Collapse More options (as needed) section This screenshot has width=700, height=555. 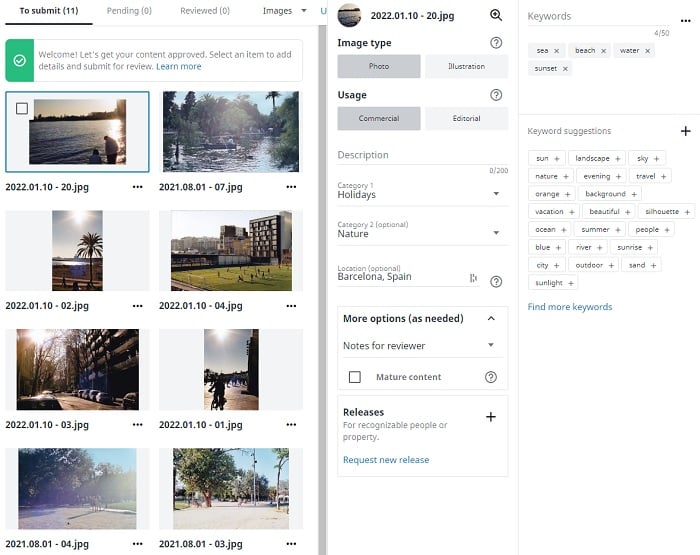(490, 319)
